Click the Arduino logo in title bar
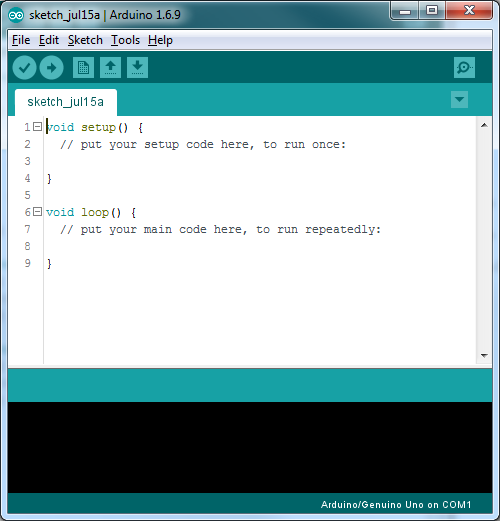The image size is (500, 521). [x=16, y=15]
